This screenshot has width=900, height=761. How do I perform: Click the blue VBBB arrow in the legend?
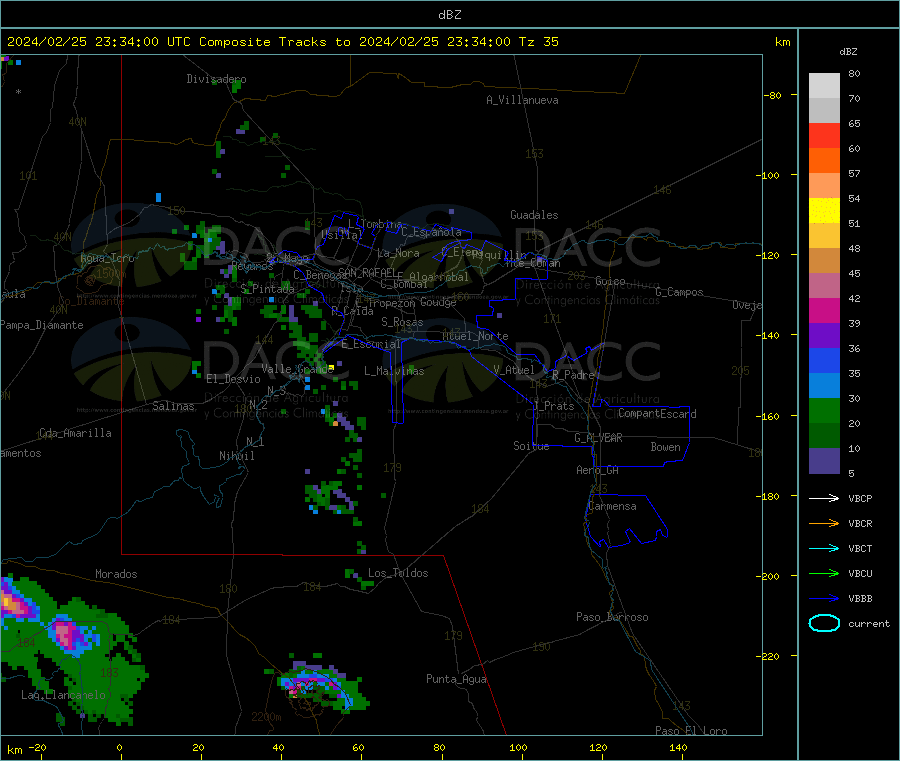point(824,598)
